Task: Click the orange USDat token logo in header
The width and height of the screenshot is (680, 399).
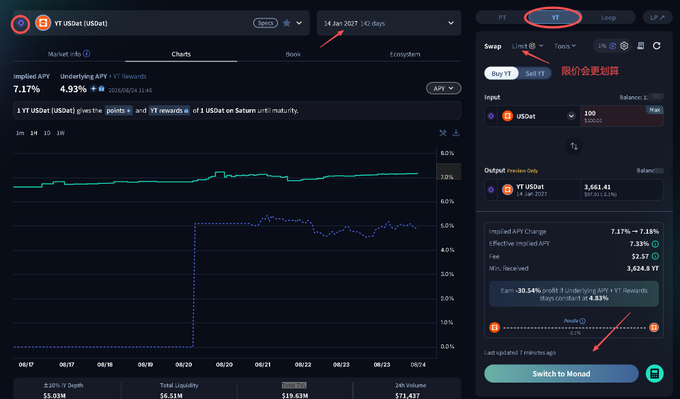Action: (43, 23)
